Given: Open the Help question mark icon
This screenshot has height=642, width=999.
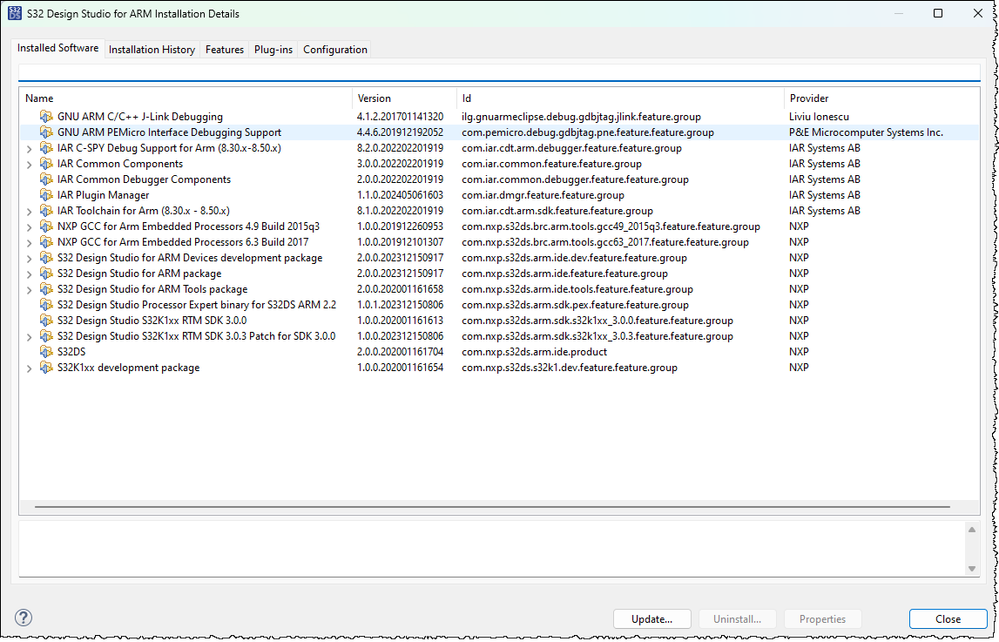Looking at the screenshot, I should pos(21,618).
